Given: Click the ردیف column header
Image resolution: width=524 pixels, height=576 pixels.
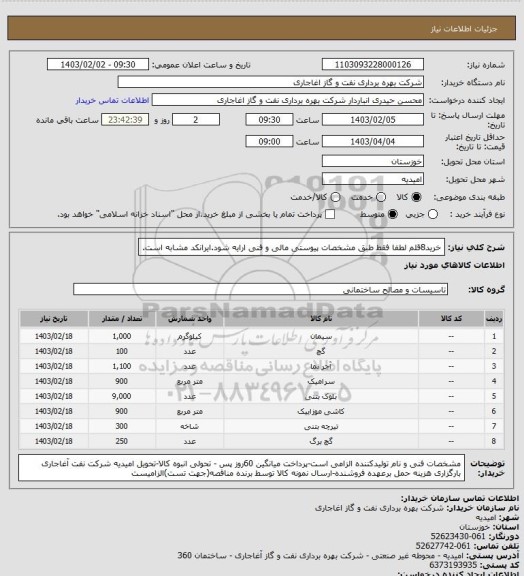Looking at the screenshot, I should [x=494, y=319].
